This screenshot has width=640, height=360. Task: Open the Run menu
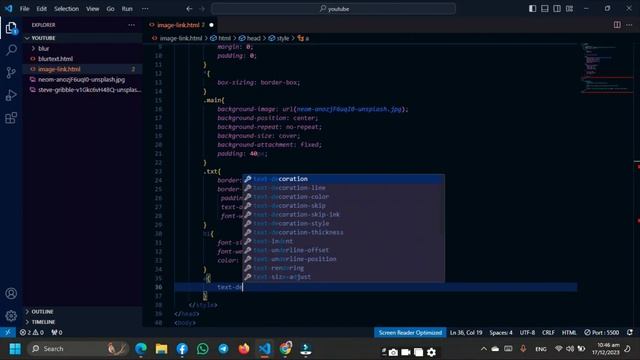point(127,9)
